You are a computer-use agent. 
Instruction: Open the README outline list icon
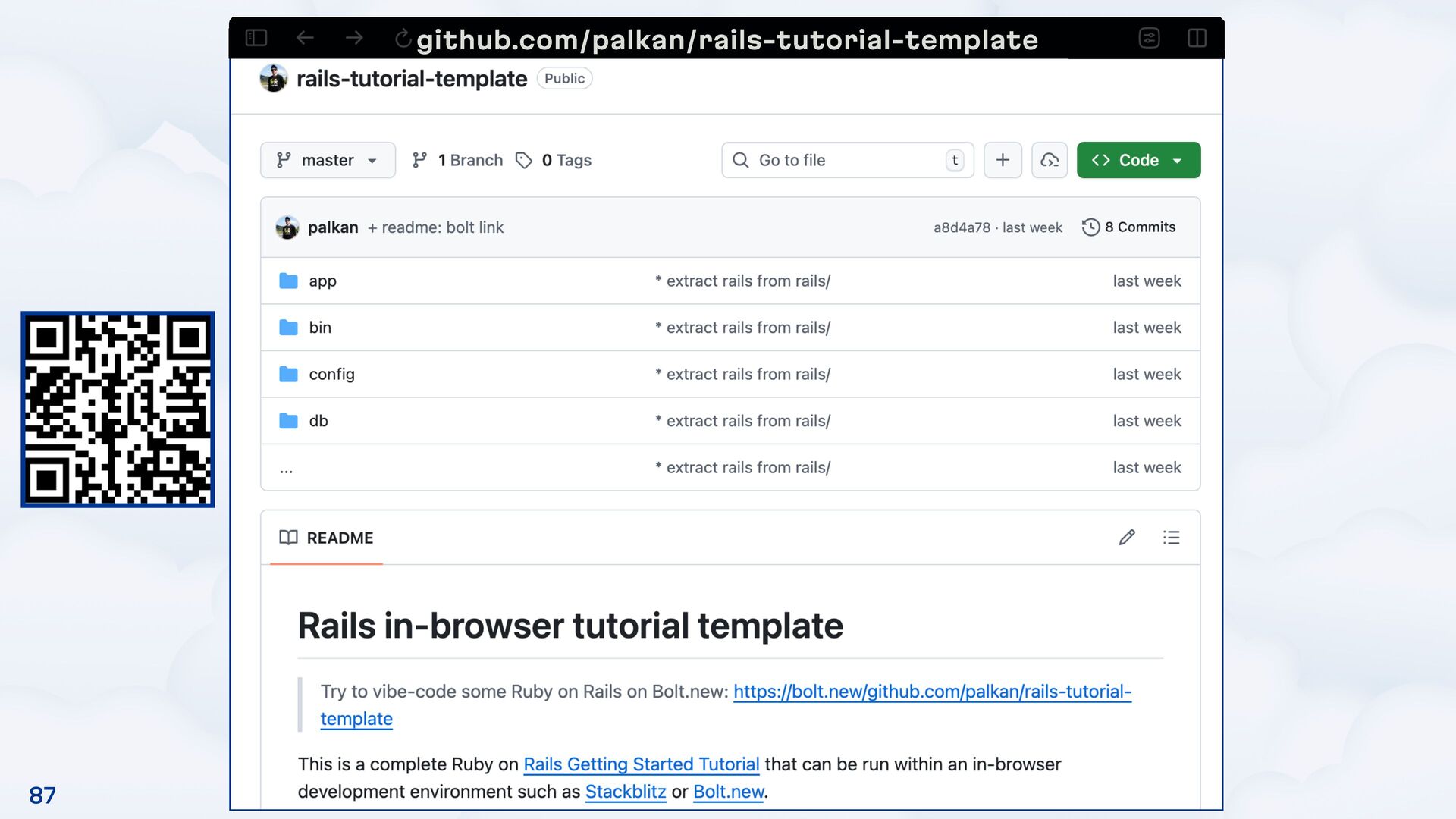1171,538
